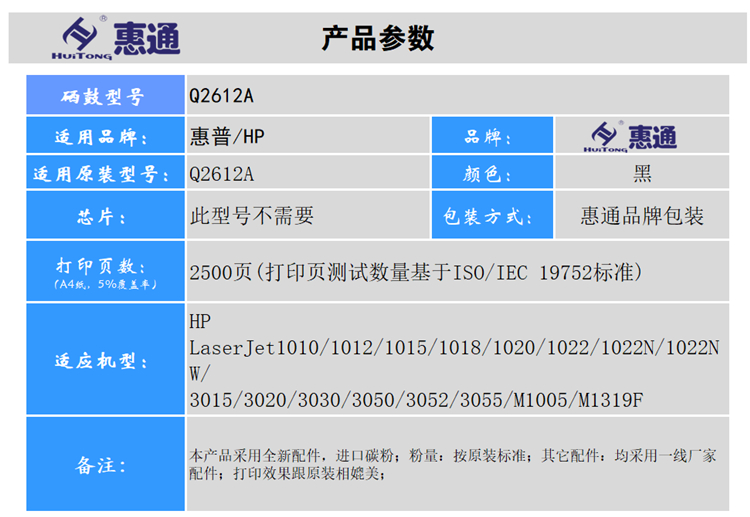
Task: Click the 3015/3020/3030 model list line
Action: tap(416, 400)
